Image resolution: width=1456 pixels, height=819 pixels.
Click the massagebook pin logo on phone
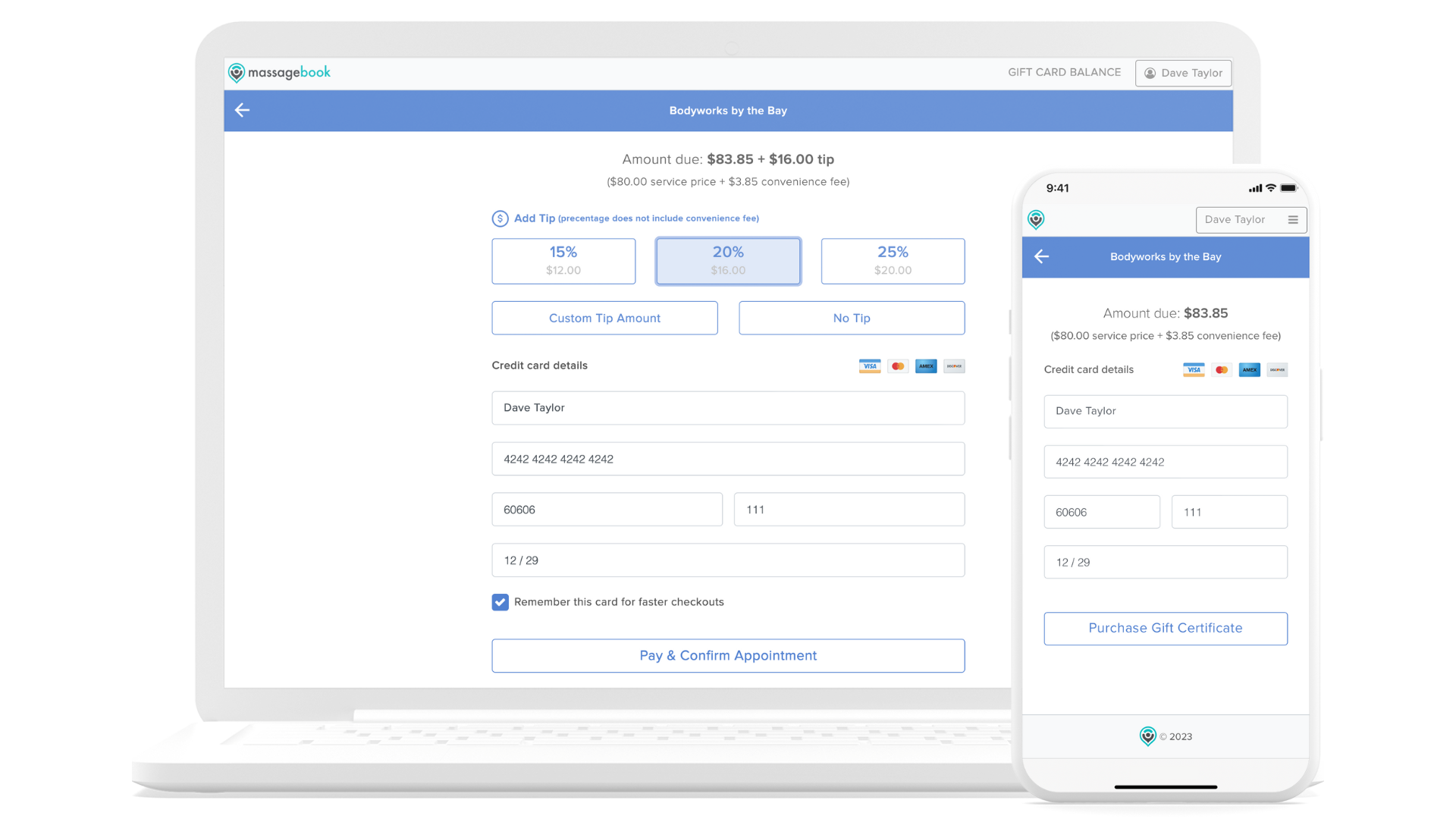coord(1036,220)
